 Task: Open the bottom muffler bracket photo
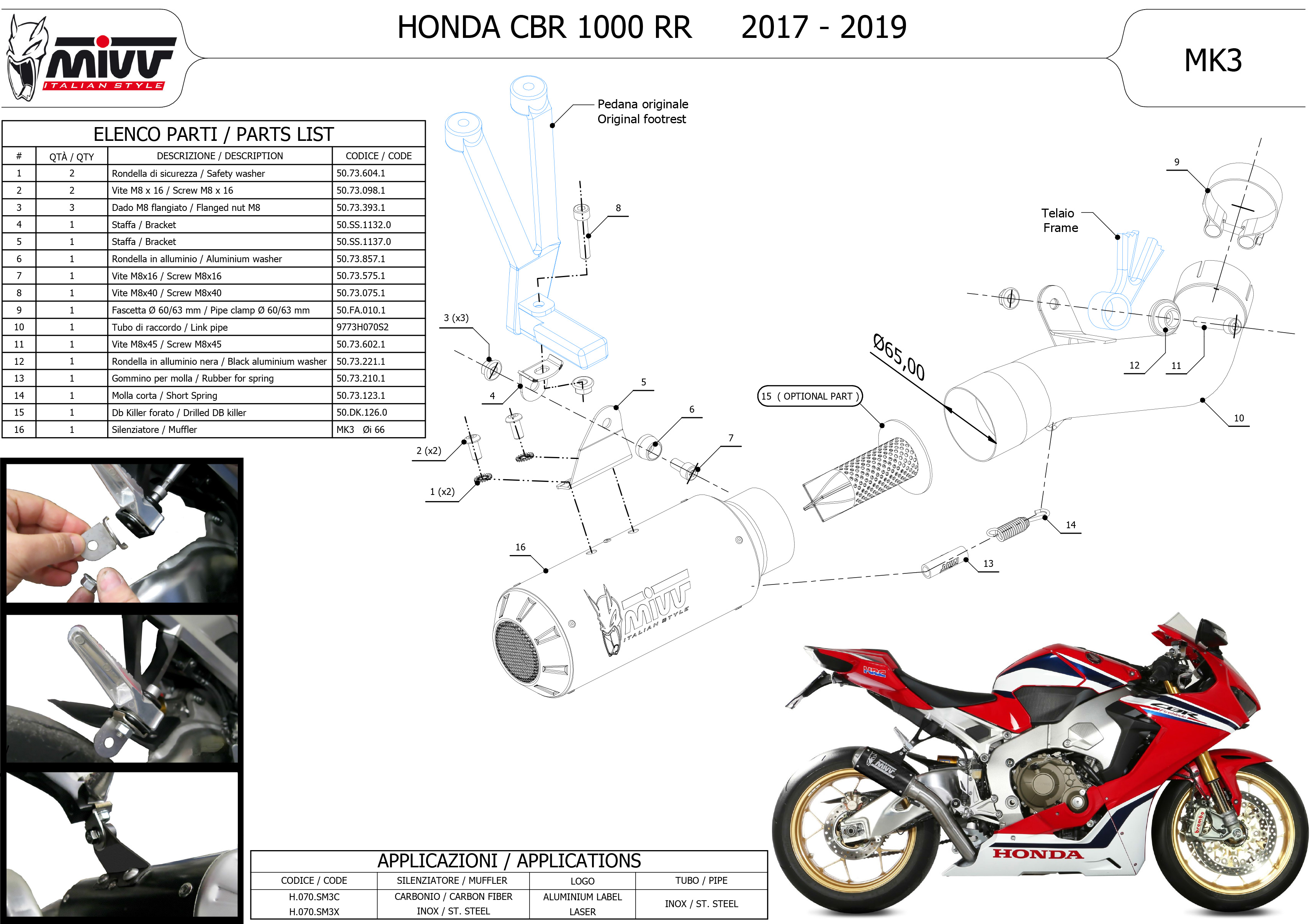[x=122, y=844]
